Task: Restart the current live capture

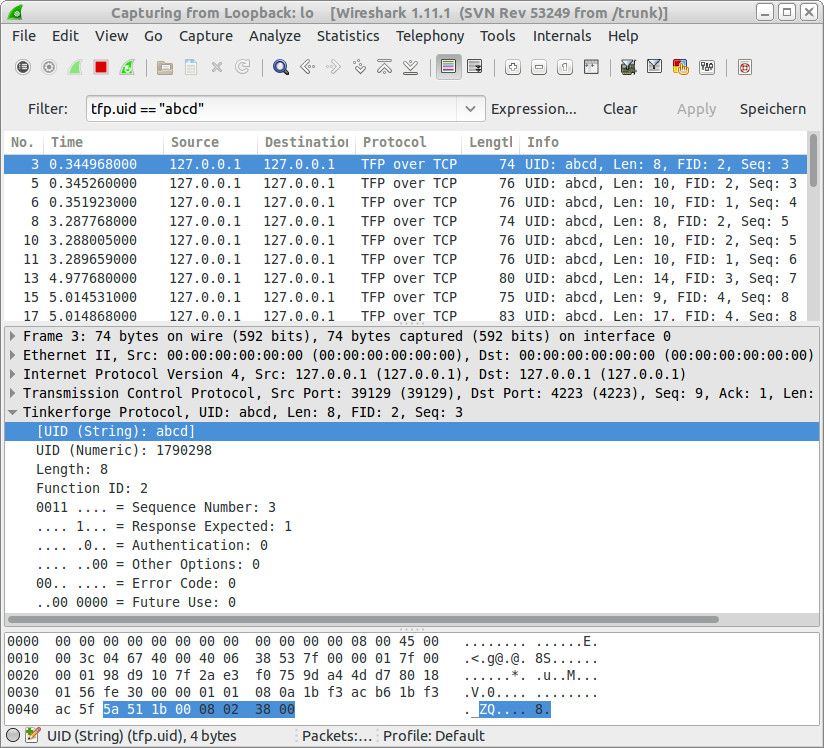Action: click(127, 68)
